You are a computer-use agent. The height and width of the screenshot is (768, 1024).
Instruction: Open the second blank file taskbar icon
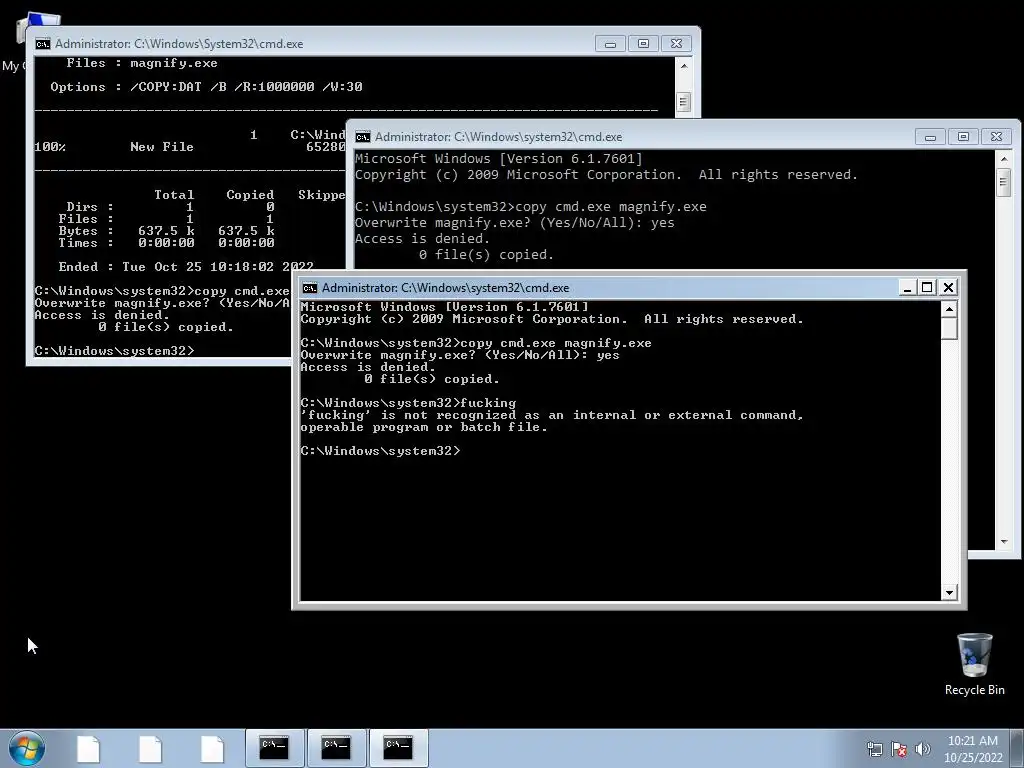[x=150, y=749]
